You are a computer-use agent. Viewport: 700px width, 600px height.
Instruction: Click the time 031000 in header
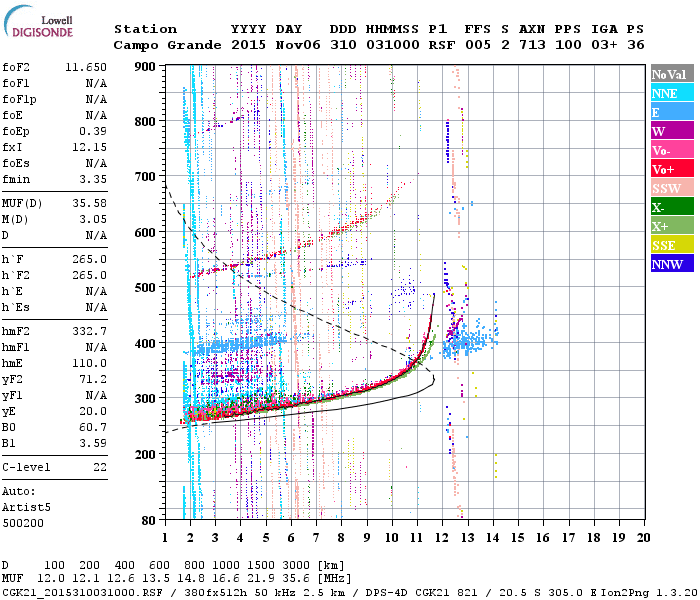click(393, 45)
